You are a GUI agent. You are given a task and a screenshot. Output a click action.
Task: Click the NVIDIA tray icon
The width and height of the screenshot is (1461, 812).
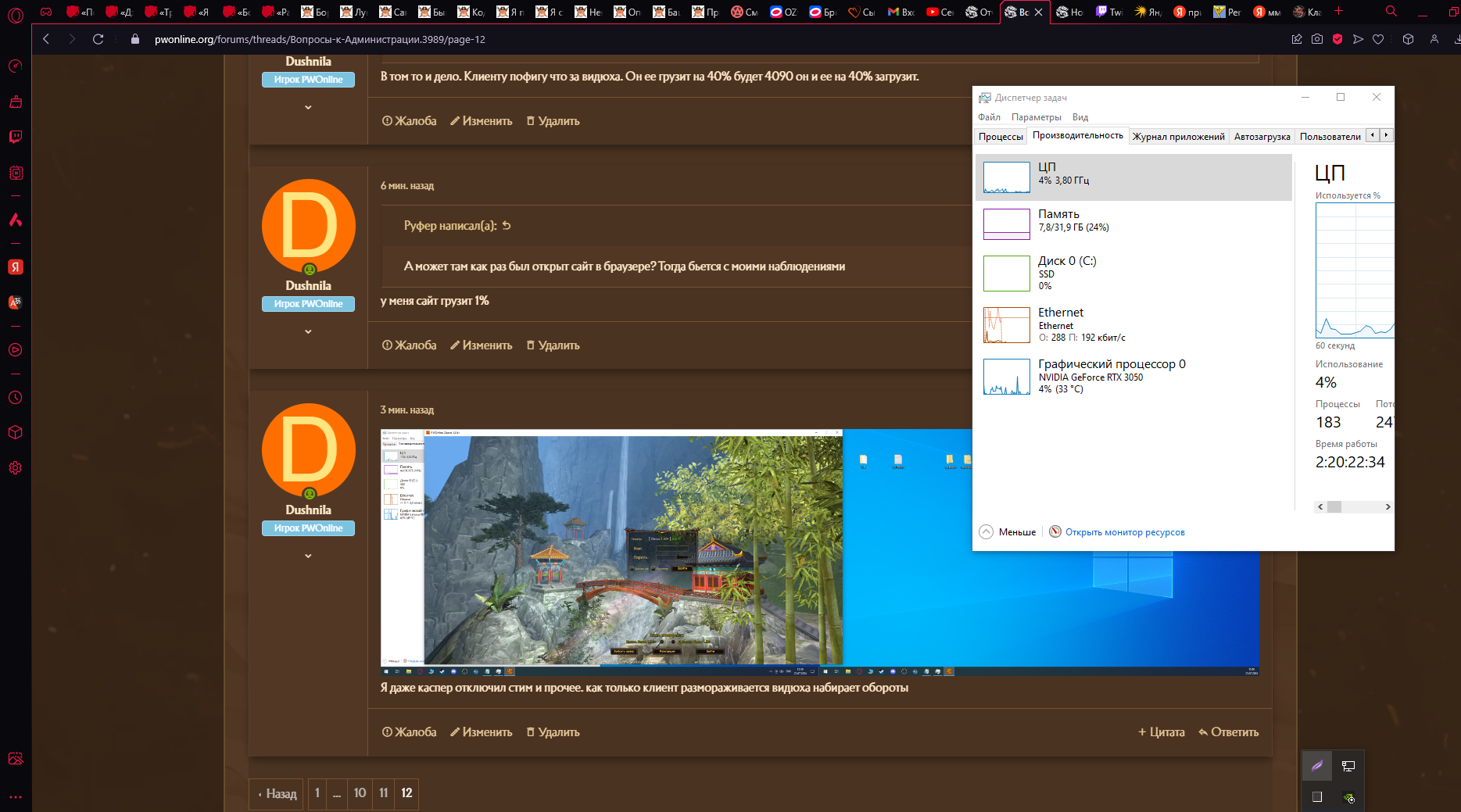click(1348, 797)
